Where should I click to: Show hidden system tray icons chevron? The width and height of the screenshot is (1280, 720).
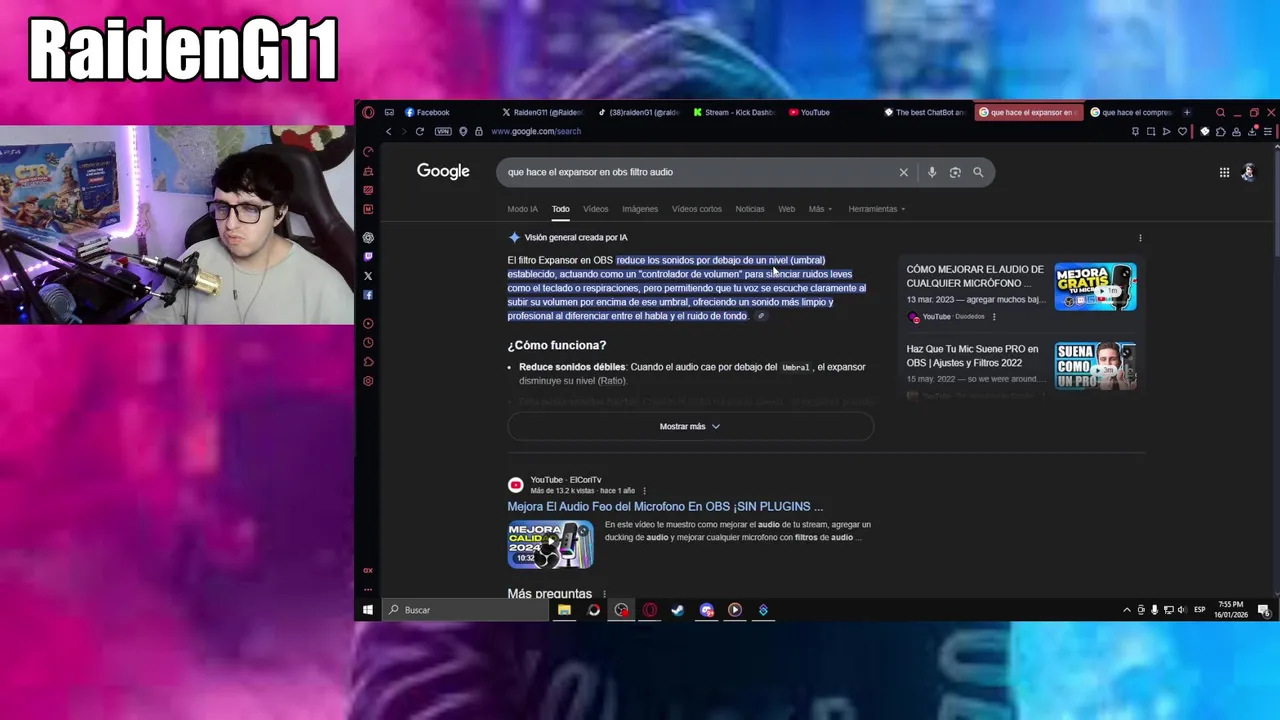coord(1127,610)
